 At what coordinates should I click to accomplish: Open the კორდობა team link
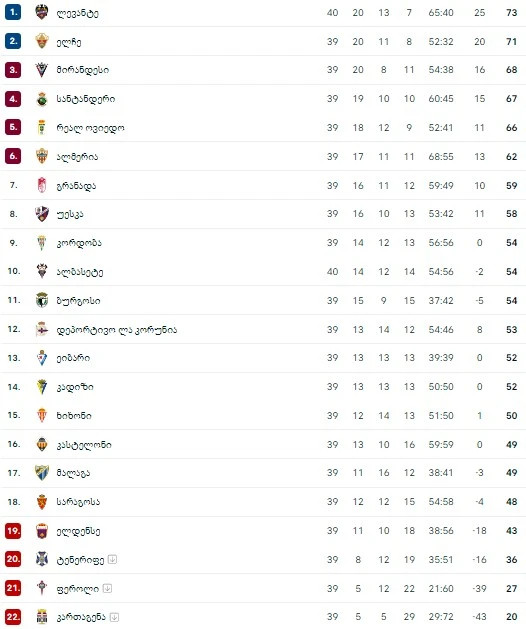79,243
